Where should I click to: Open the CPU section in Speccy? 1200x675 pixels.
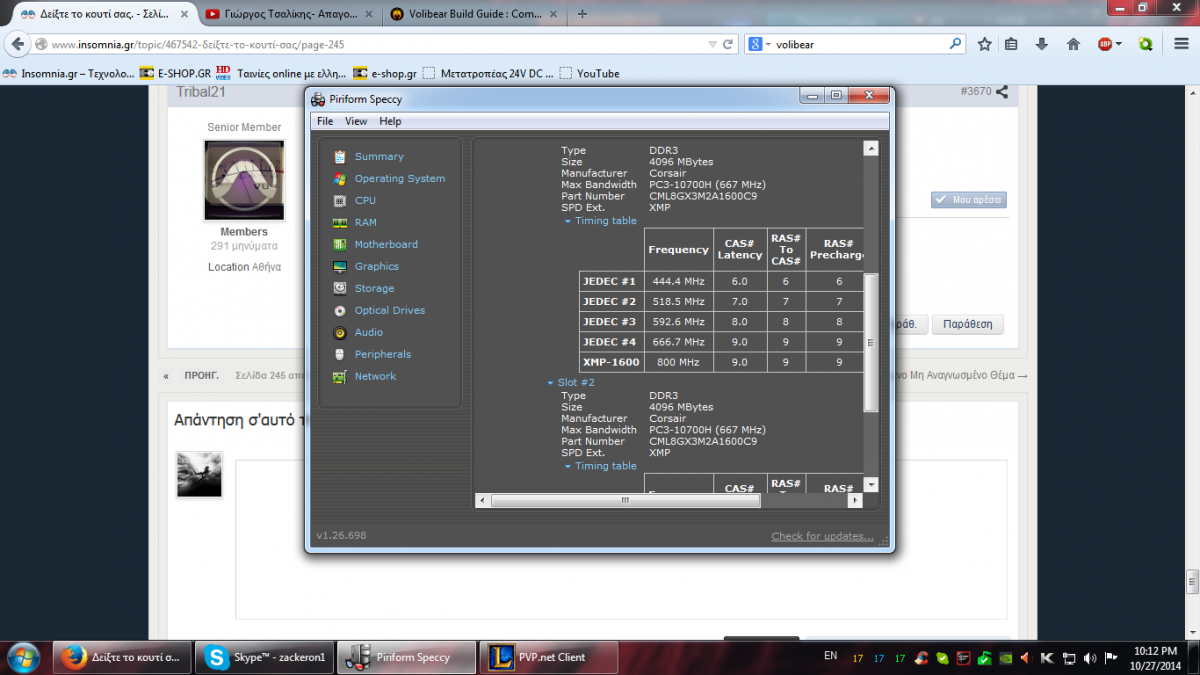[365, 201]
